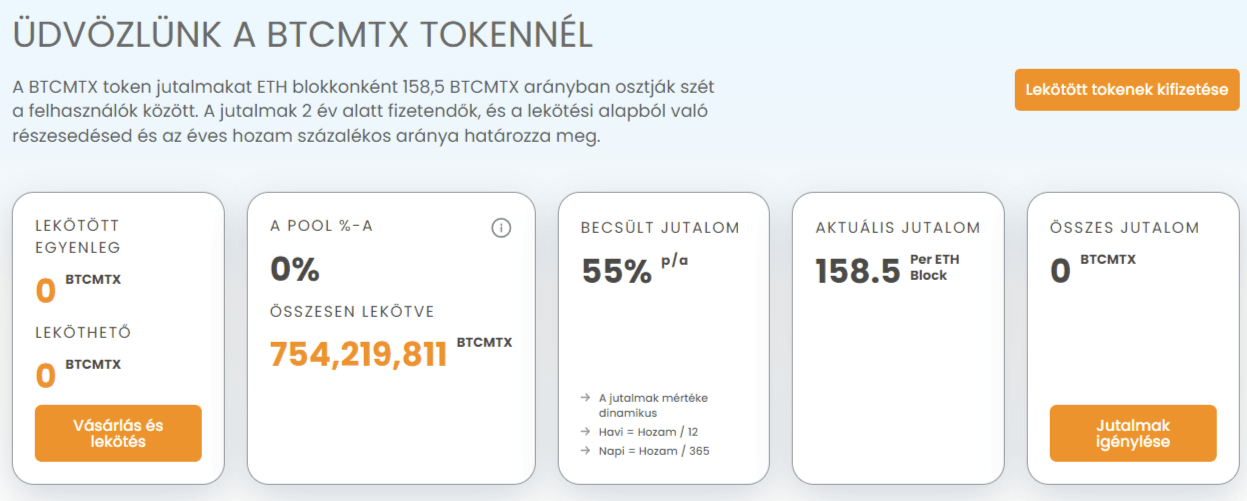The height and width of the screenshot is (501, 1247).
Task: Click the 'Per ETH Block' unit label
Action: pos(935,267)
